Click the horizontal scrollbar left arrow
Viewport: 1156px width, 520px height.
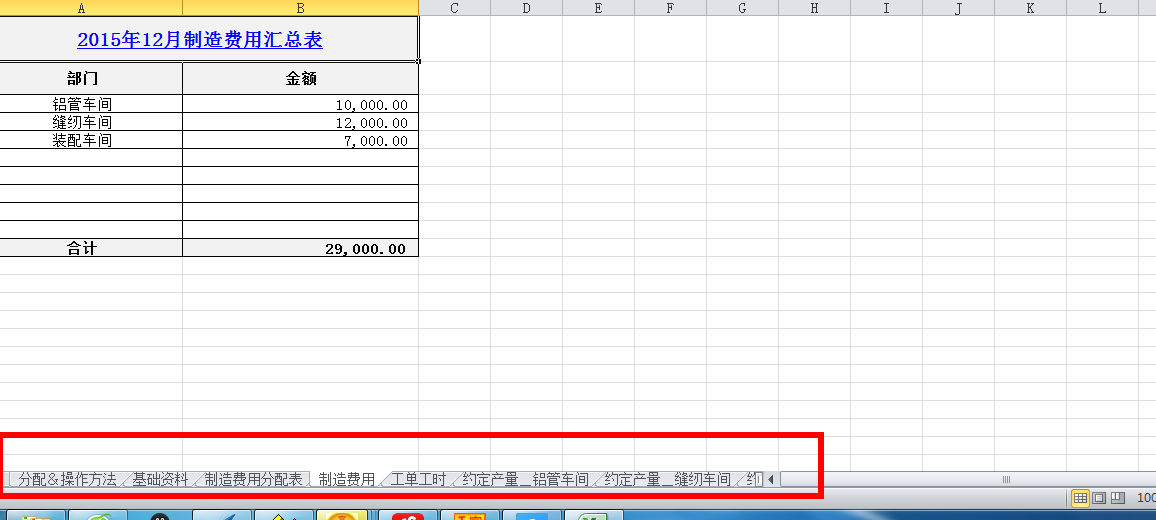point(771,480)
